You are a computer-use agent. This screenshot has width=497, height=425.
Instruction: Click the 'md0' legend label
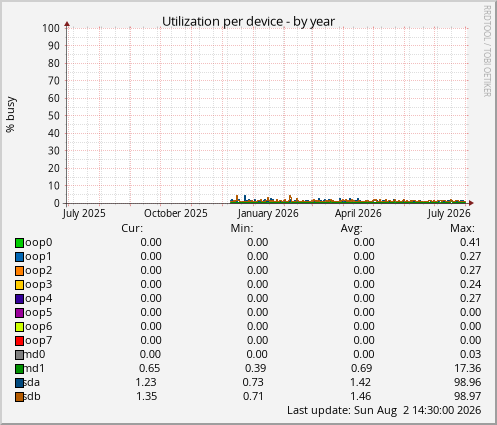click(x=35, y=354)
